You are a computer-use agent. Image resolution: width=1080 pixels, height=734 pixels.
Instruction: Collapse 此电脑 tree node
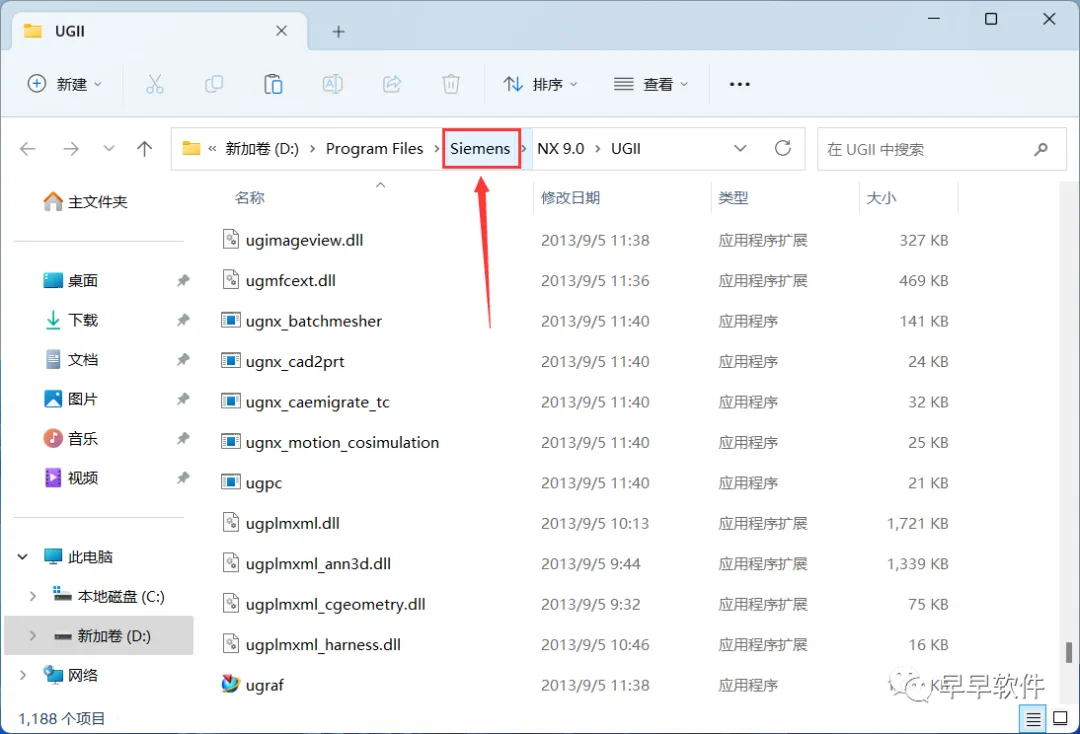[23, 556]
